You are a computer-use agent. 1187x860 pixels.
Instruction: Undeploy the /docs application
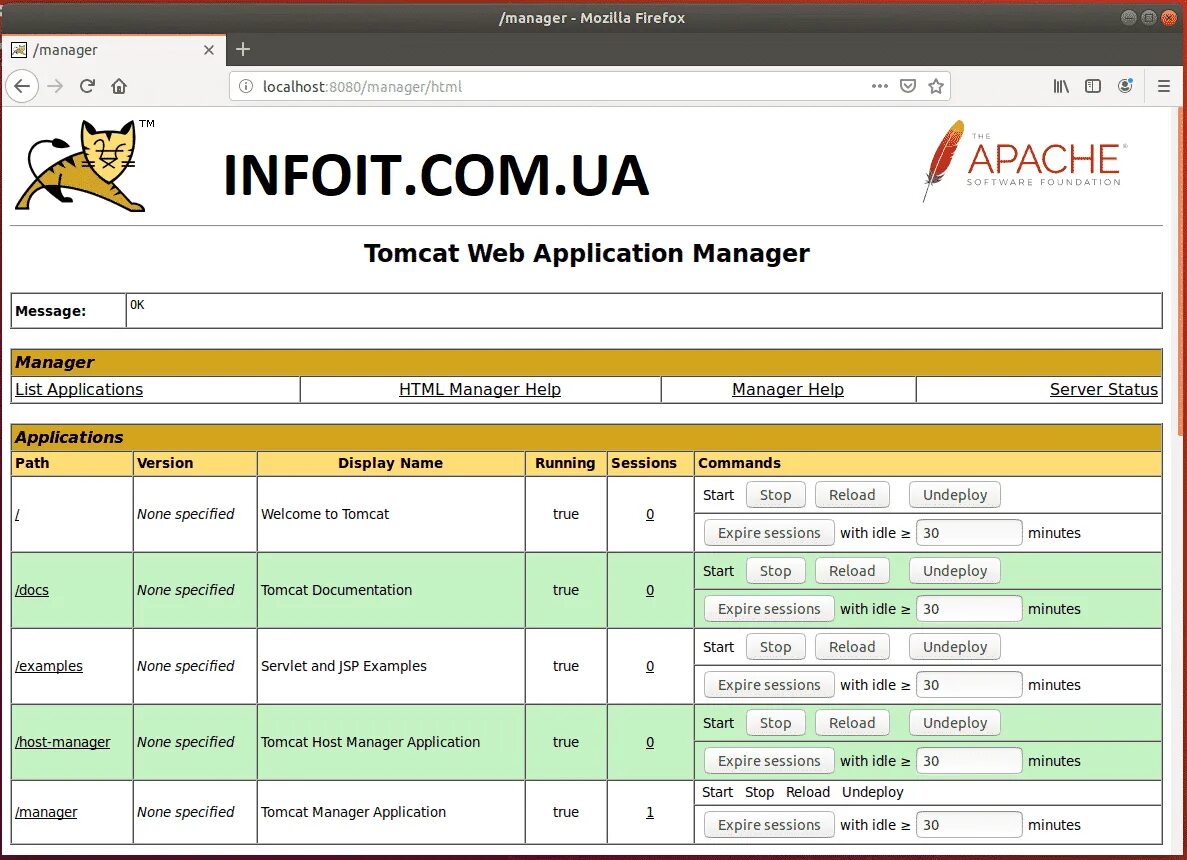coord(955,571)
